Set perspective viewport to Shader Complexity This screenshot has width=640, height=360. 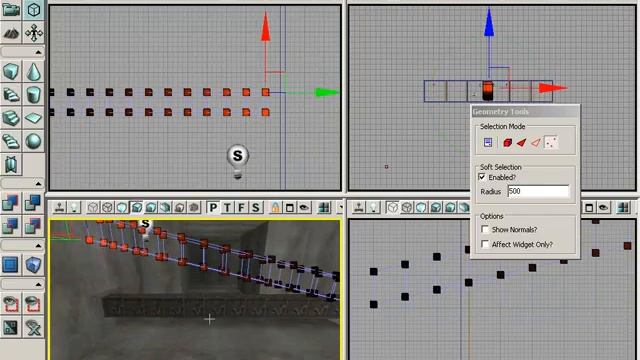tap(193, 207)
